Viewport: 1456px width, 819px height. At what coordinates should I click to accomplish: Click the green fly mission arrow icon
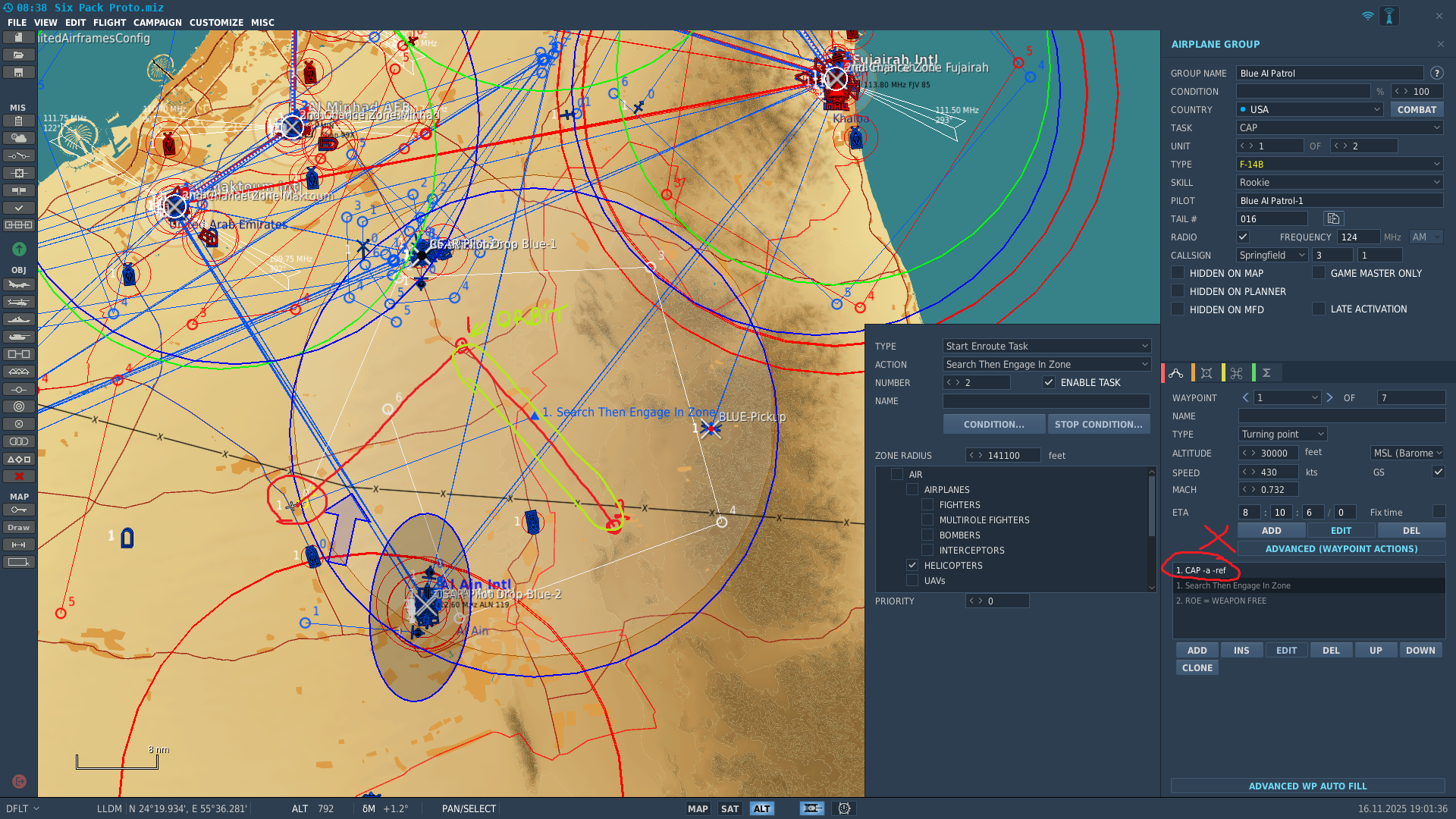19,249
